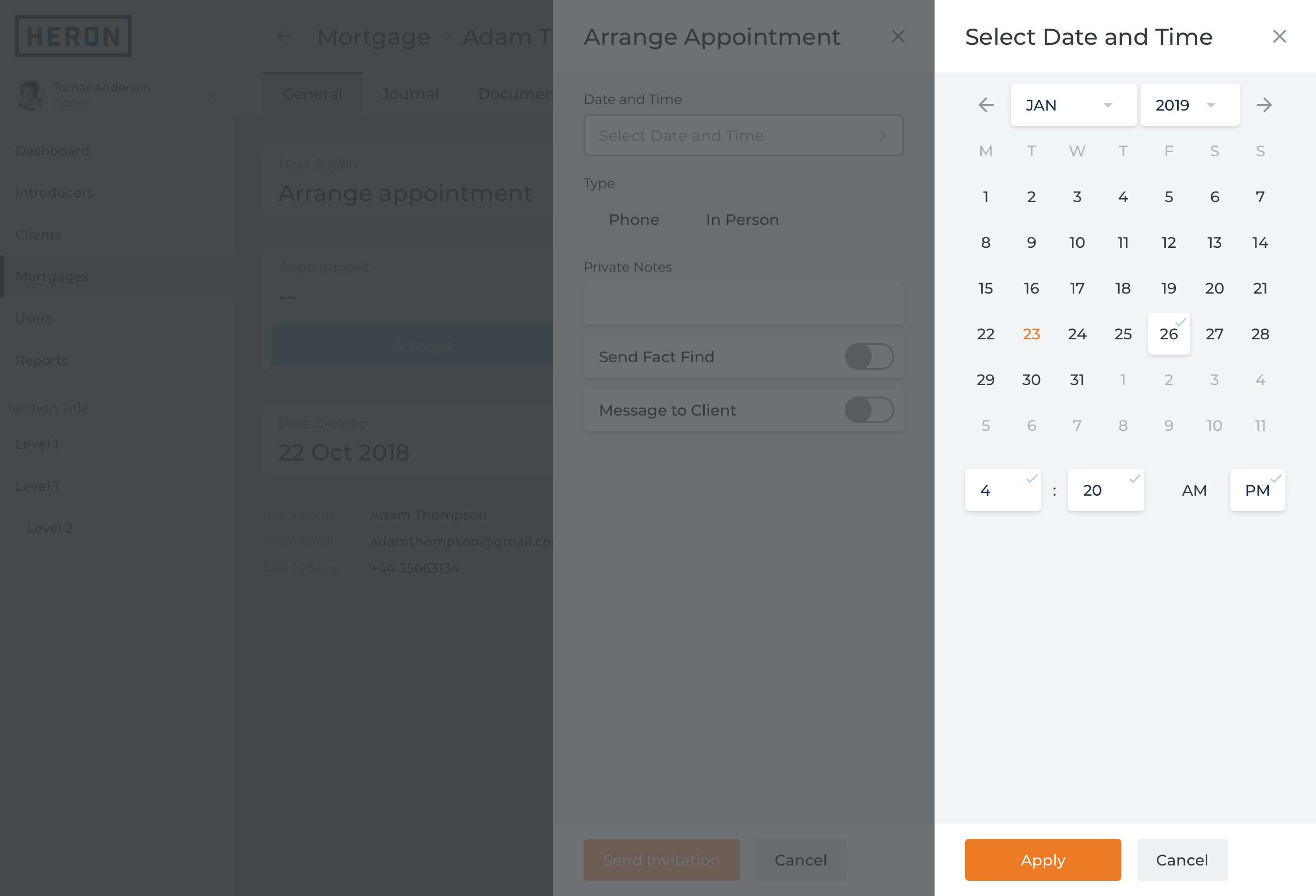Select the Level 2 sidebar item

pos(50,528)
